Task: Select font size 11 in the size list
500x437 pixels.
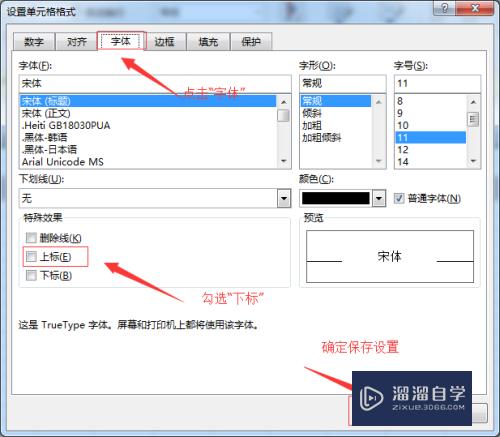Action: (x=431, y=137)
